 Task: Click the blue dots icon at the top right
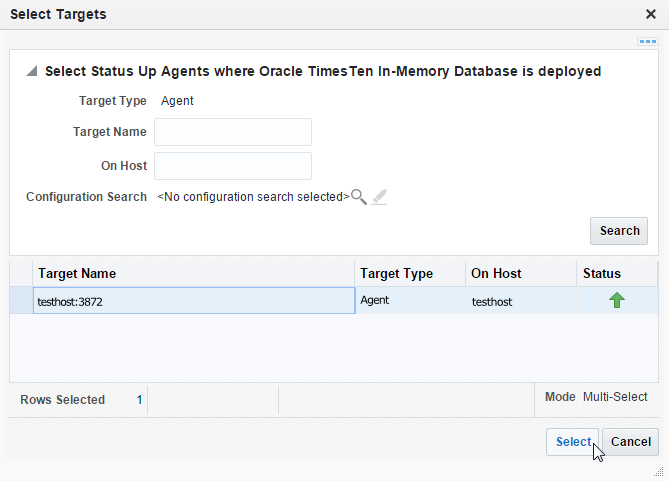click(646, 42)
